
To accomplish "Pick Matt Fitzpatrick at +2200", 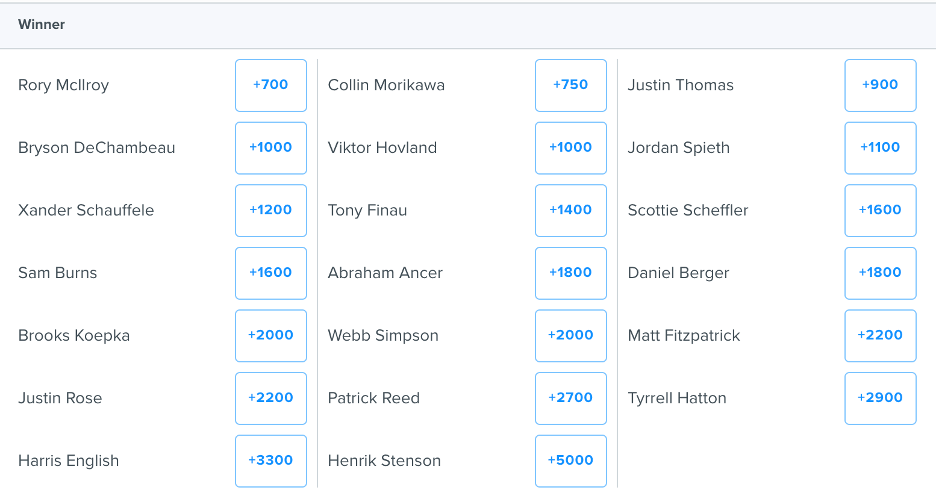I will 880,335.
